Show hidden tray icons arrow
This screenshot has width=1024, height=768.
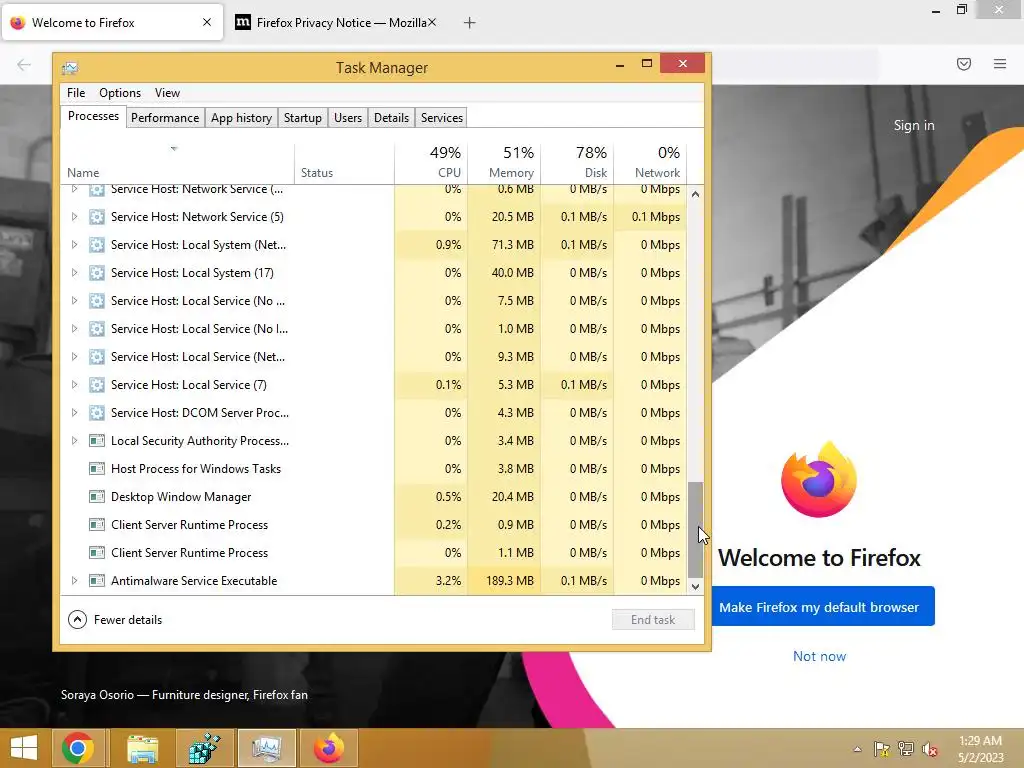pyautogui.click(x=857, y=749)
